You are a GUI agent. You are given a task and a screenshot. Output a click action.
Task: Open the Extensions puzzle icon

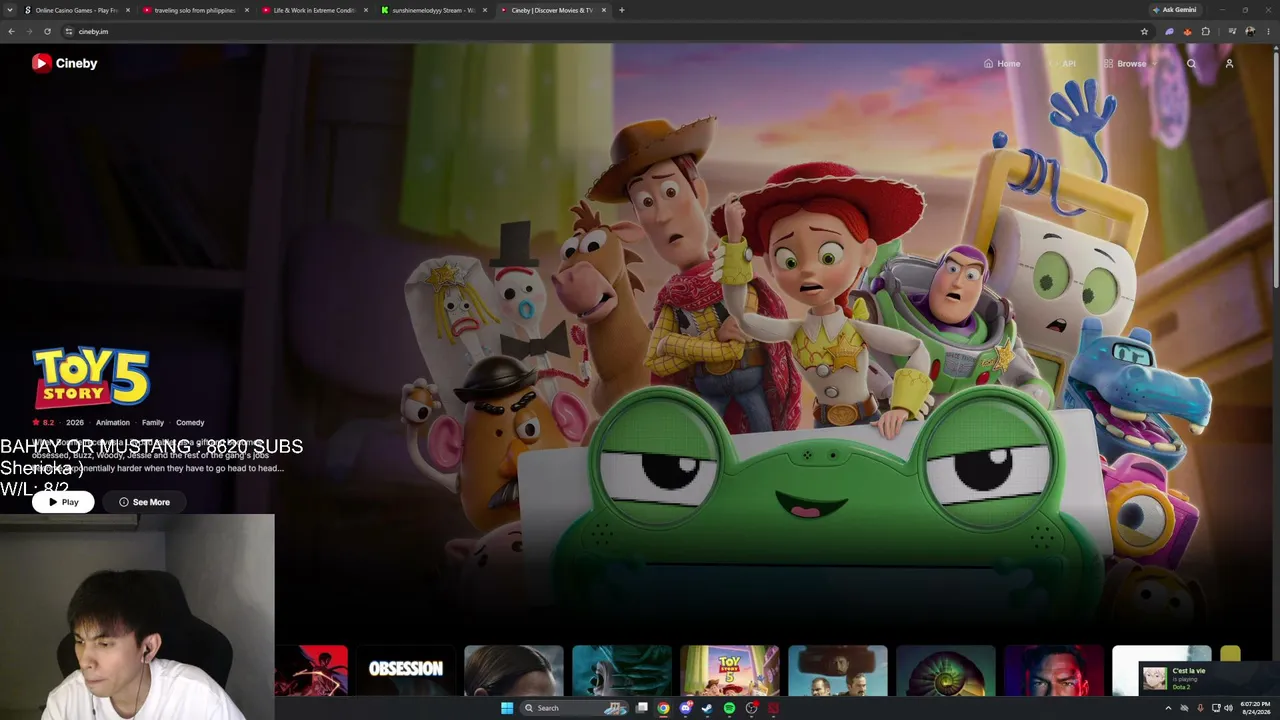pos(1205,31)
